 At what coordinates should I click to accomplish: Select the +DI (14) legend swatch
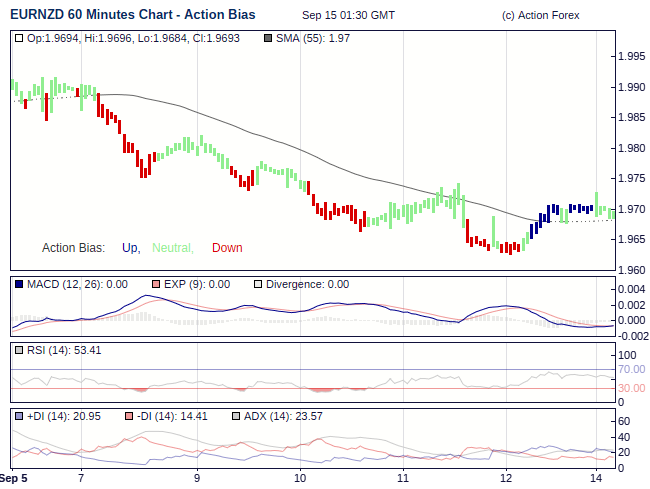19,416
